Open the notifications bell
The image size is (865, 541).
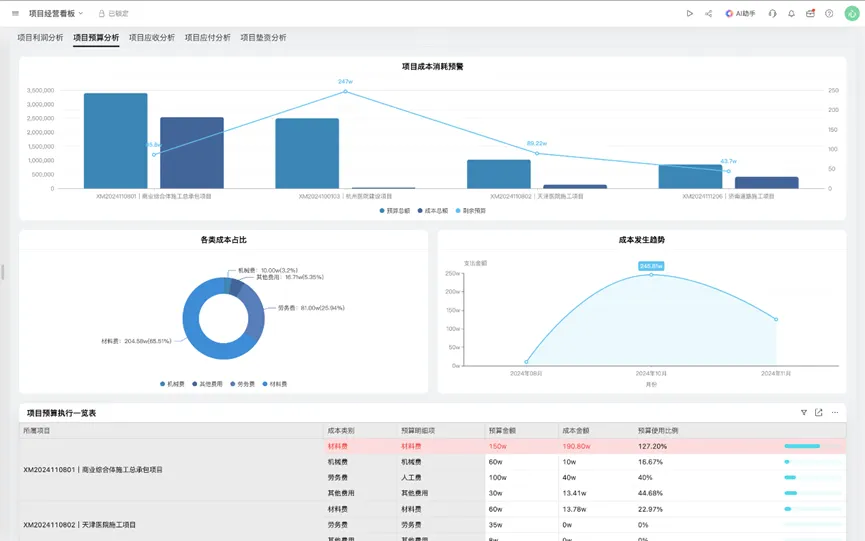791,14
